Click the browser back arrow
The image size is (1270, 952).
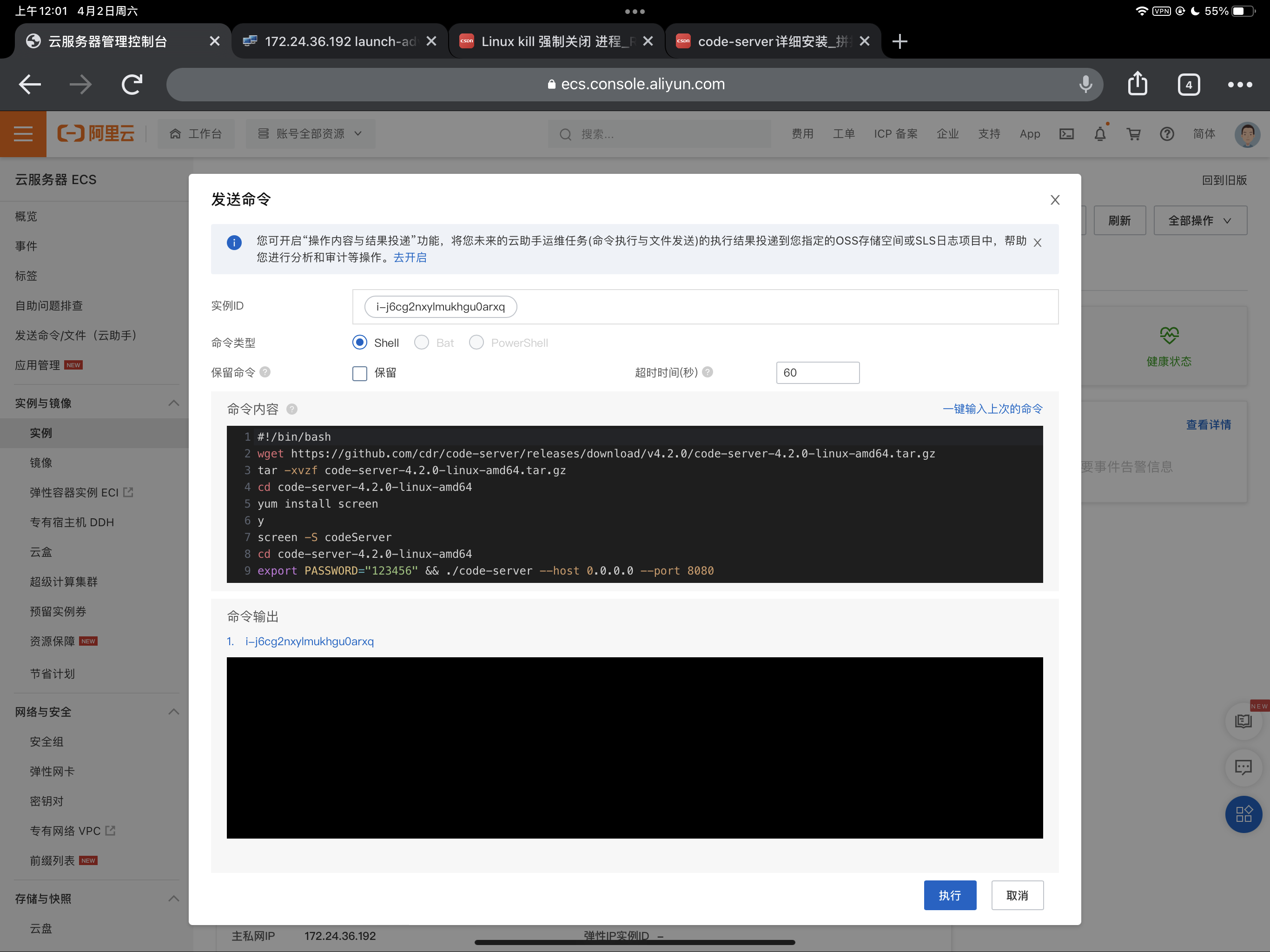pyautogui.click(x=30, y=85)
